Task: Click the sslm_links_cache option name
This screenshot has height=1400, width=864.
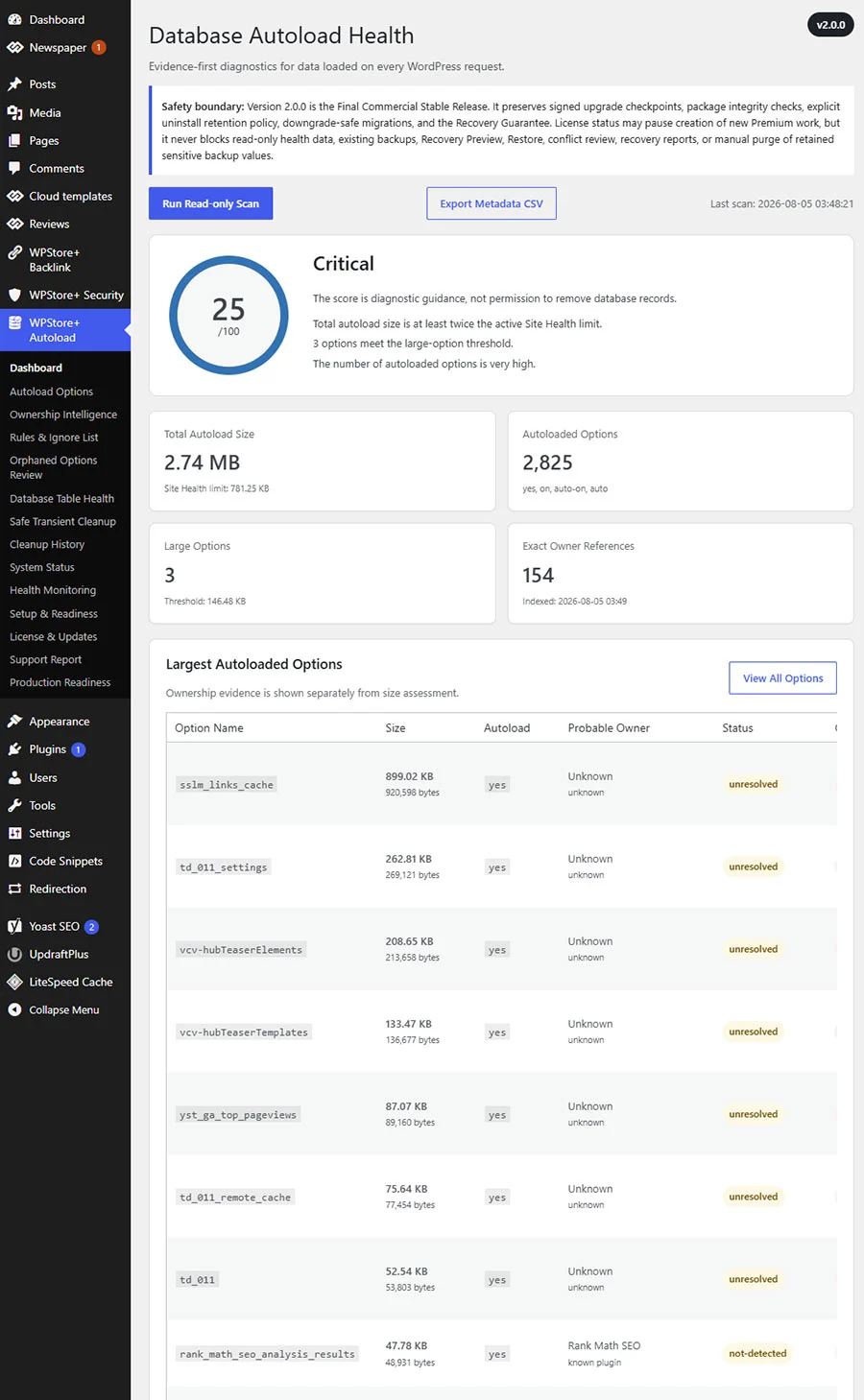Action: click(x=227, y=785)
